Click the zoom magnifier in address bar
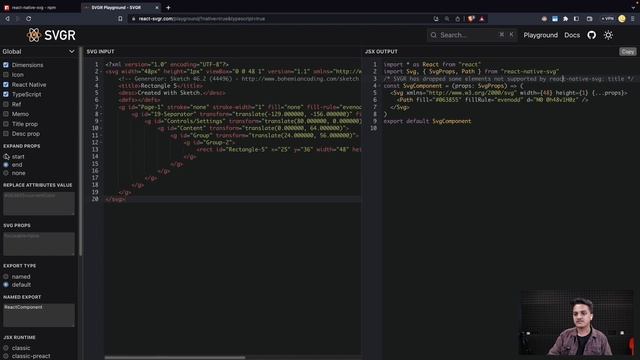Image resolution: width=640 pixels, height=360 pixels. 447,19
